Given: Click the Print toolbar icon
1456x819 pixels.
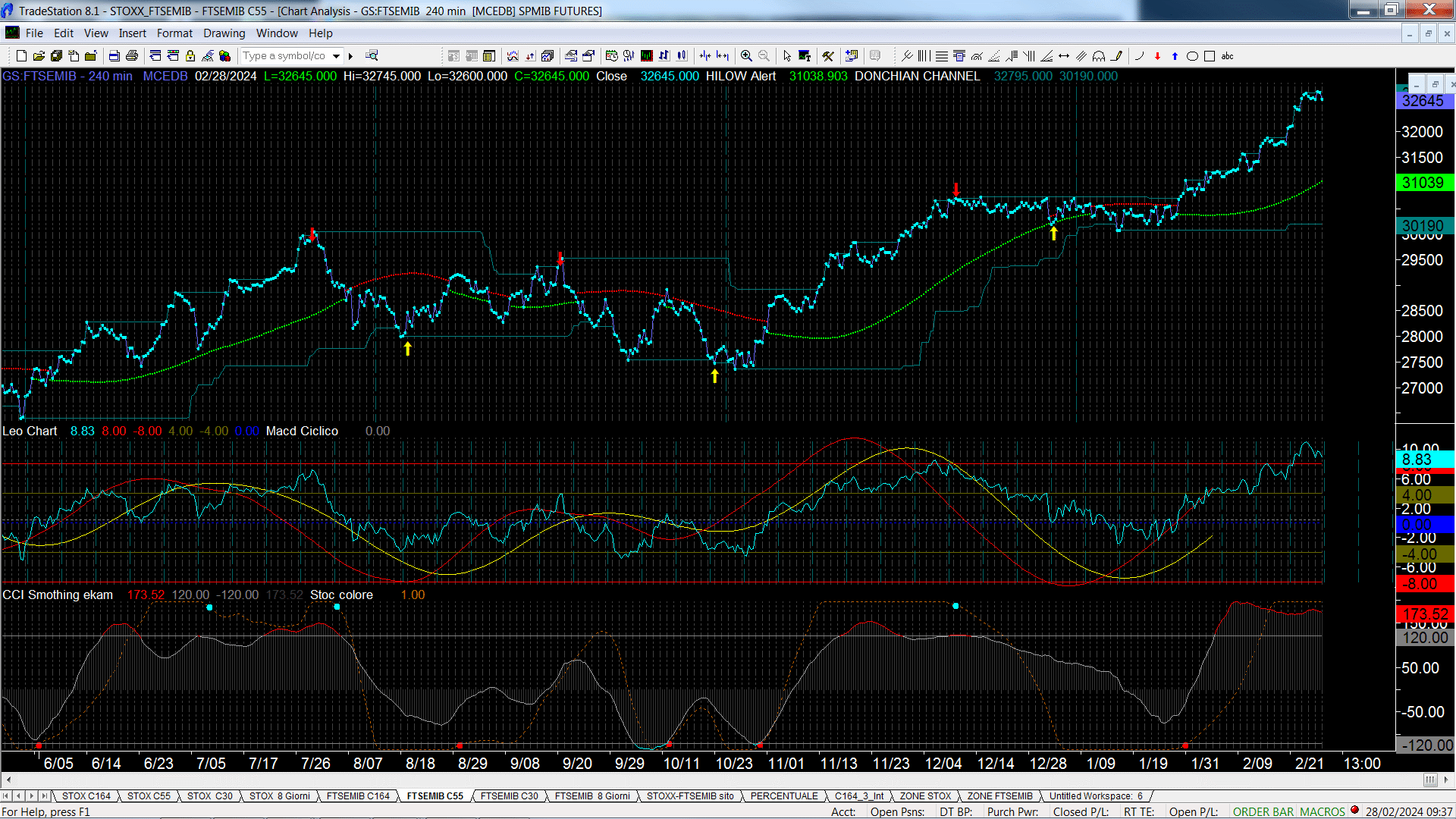Looking at the screenshot, I should pos(132,56).
